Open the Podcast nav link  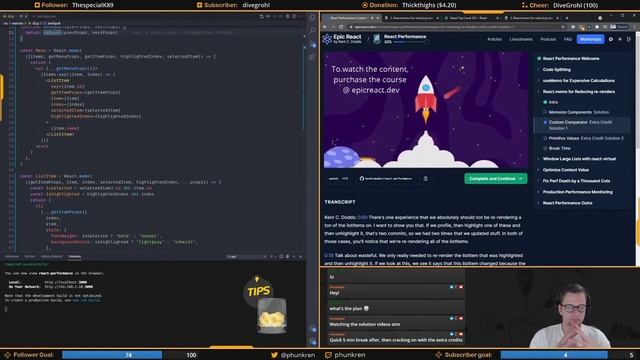tap(548, 39)
